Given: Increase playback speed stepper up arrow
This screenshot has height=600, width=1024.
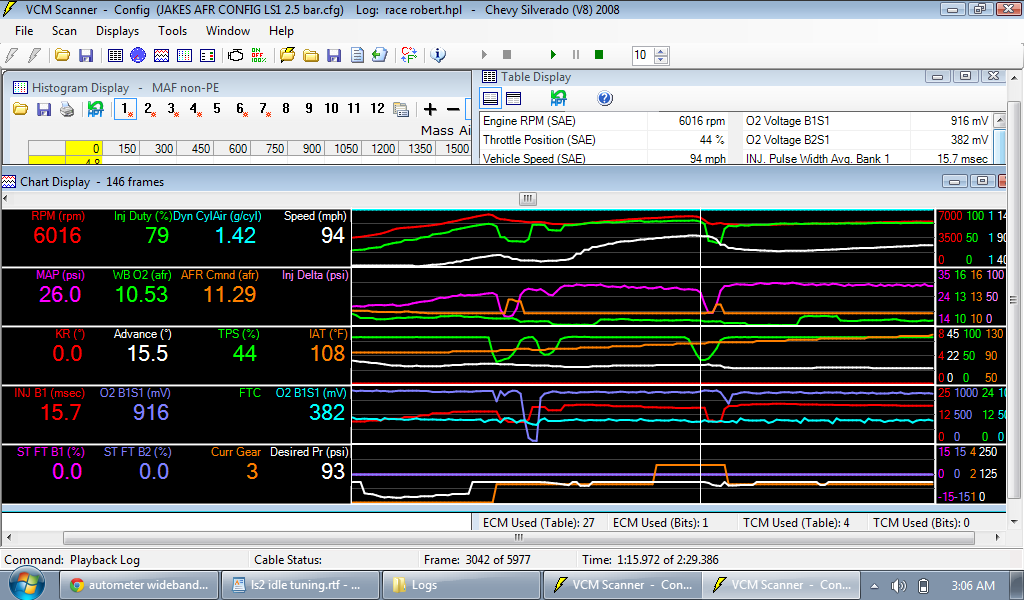Looking at the screenshot, I should pos(661,51).
